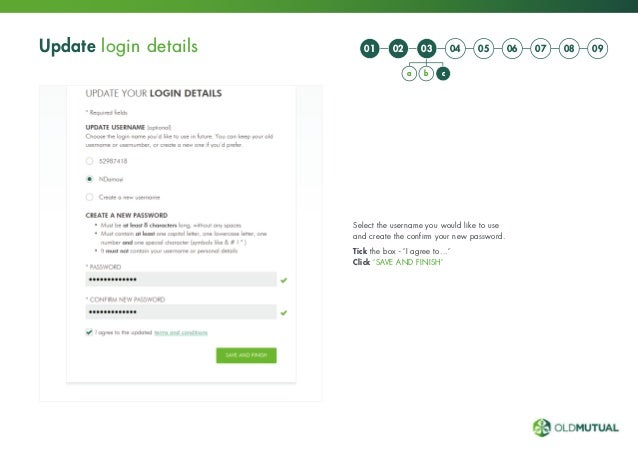Go to step 07 circle
The image size is (638, 452).
[540, 48]
